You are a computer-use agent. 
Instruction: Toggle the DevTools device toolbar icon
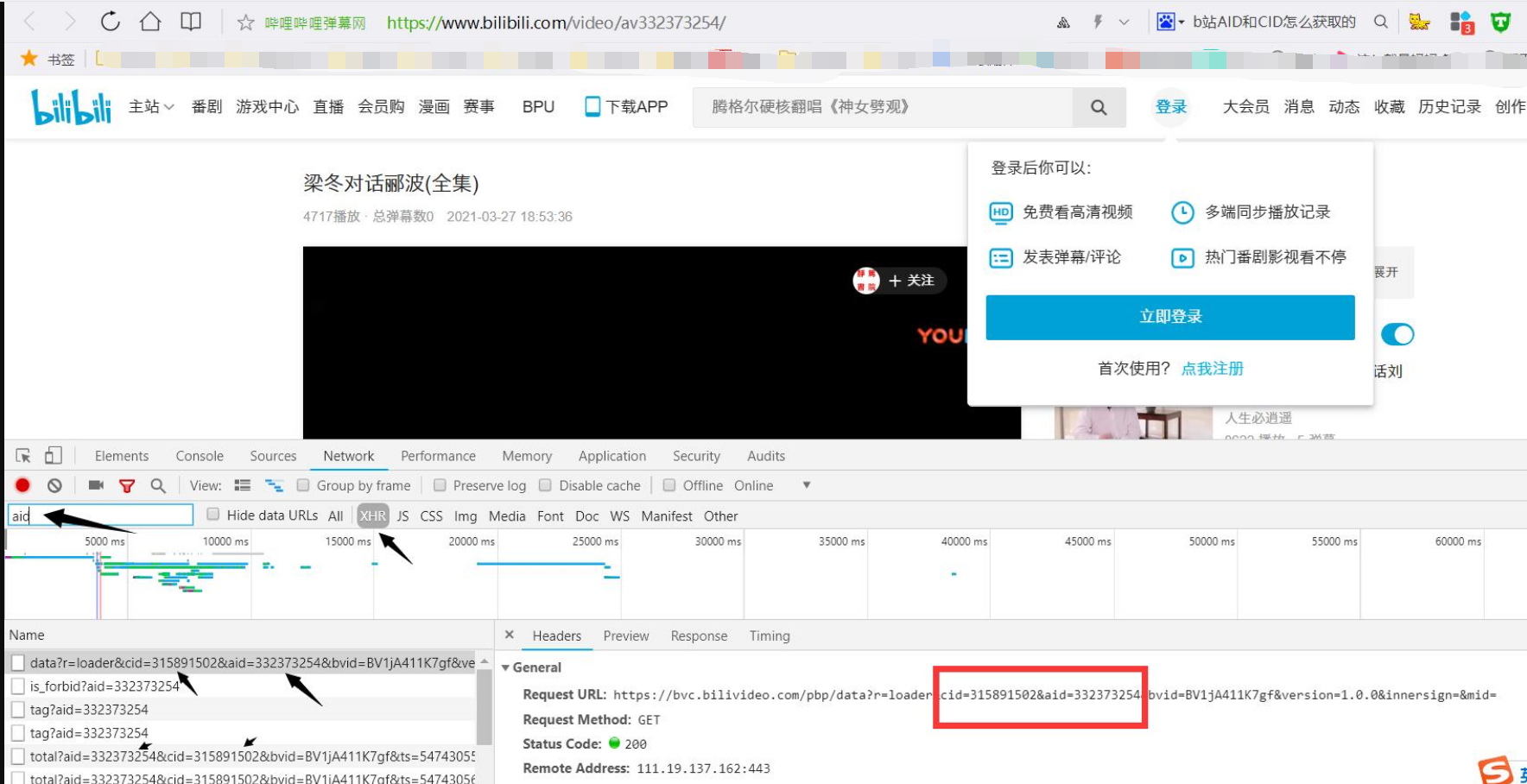[x=54, y=455]
